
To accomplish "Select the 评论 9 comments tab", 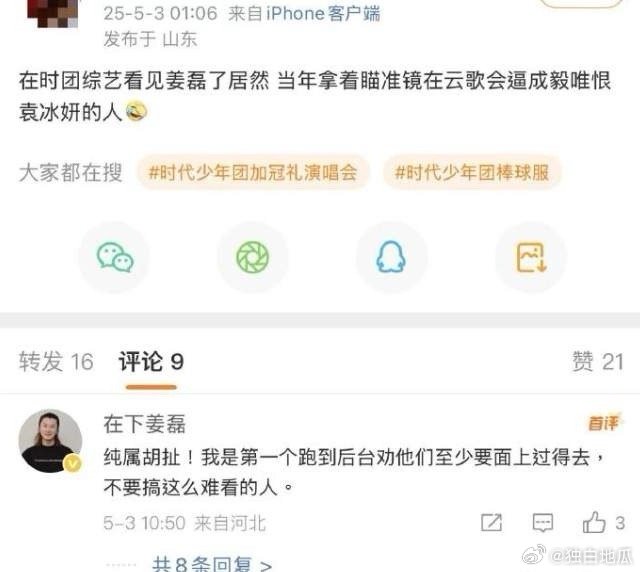I will (x=151, y=362).
